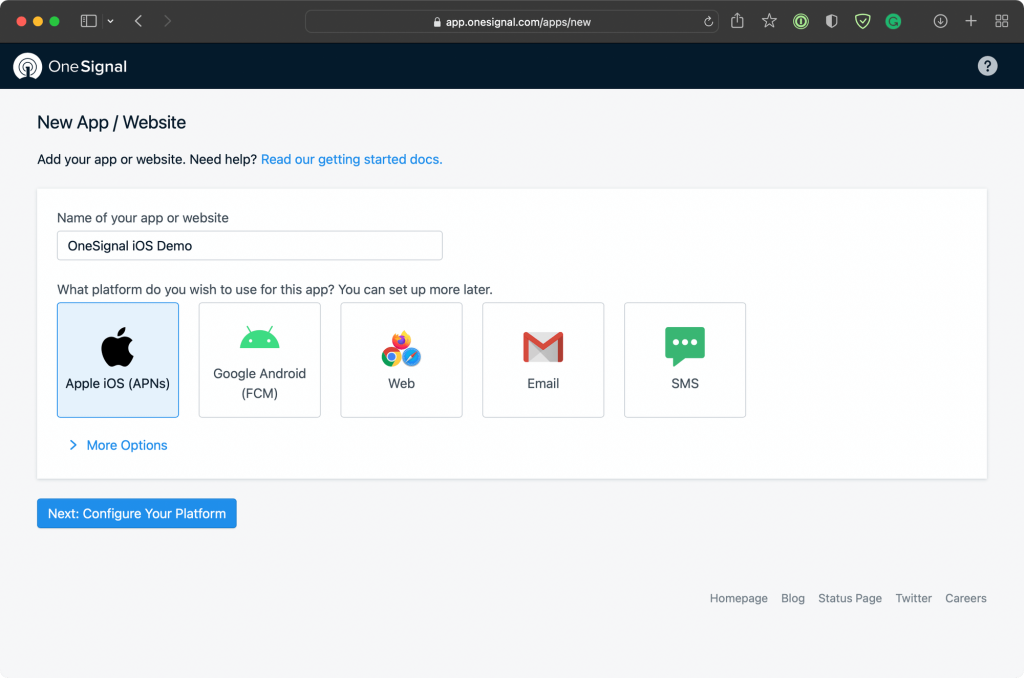This screenshot has height=678, width=1024.
Task: Click the app name input field
Action: pos(249,246)
